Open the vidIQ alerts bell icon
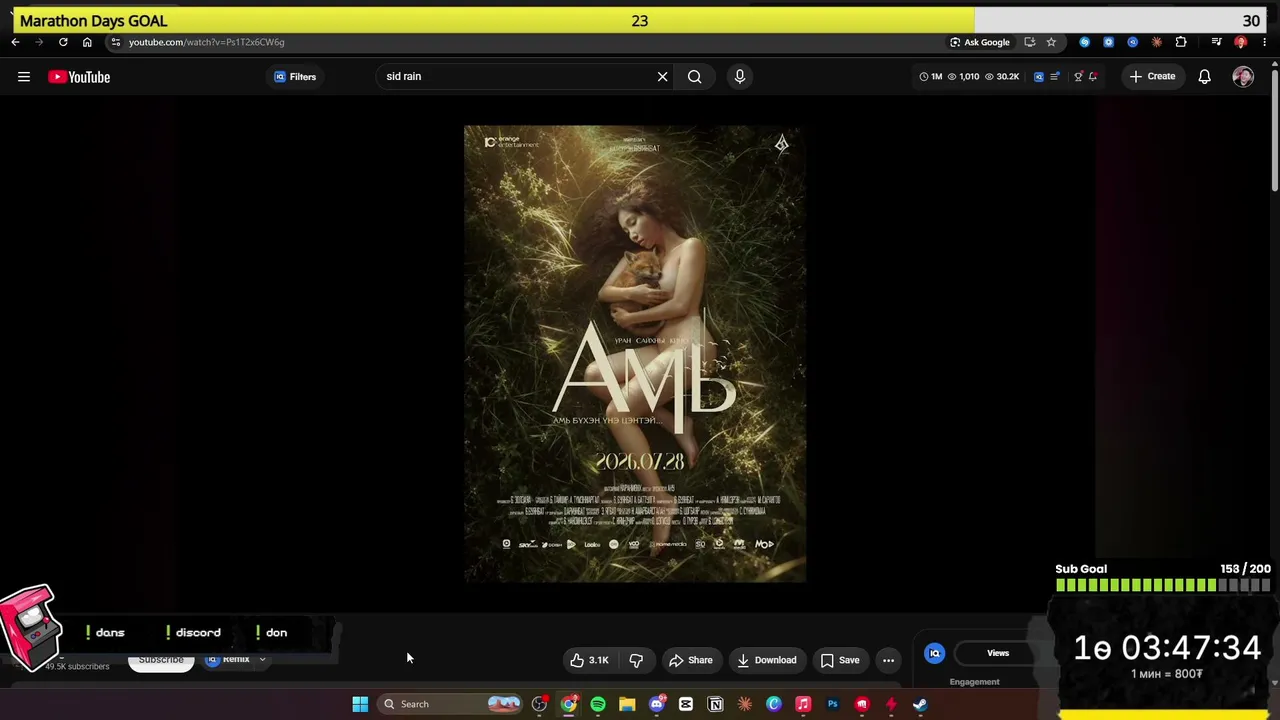 click(1093, 77)
